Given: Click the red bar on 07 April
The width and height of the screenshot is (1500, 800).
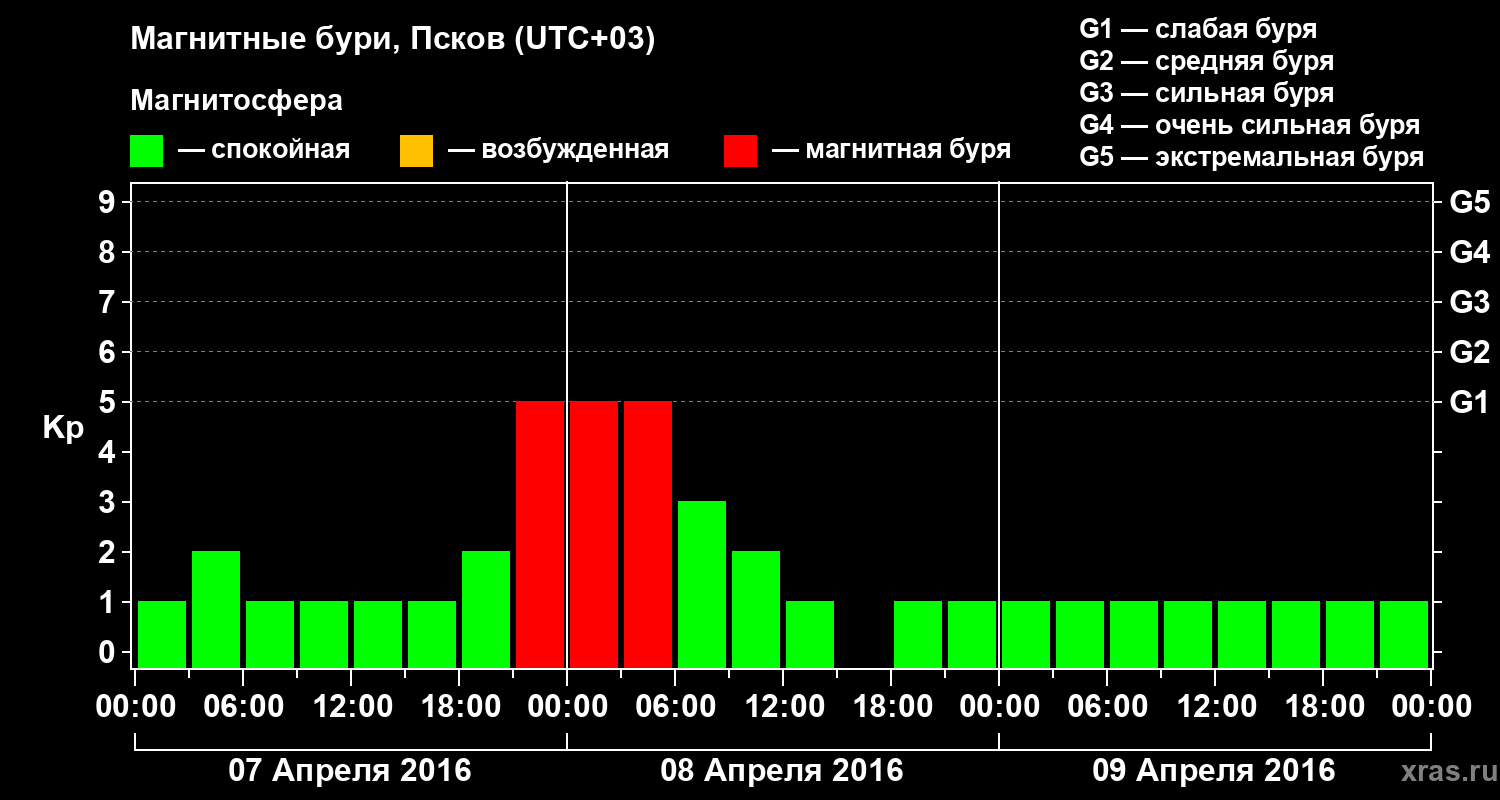Looking at the screenshot, I should point(540,534).
